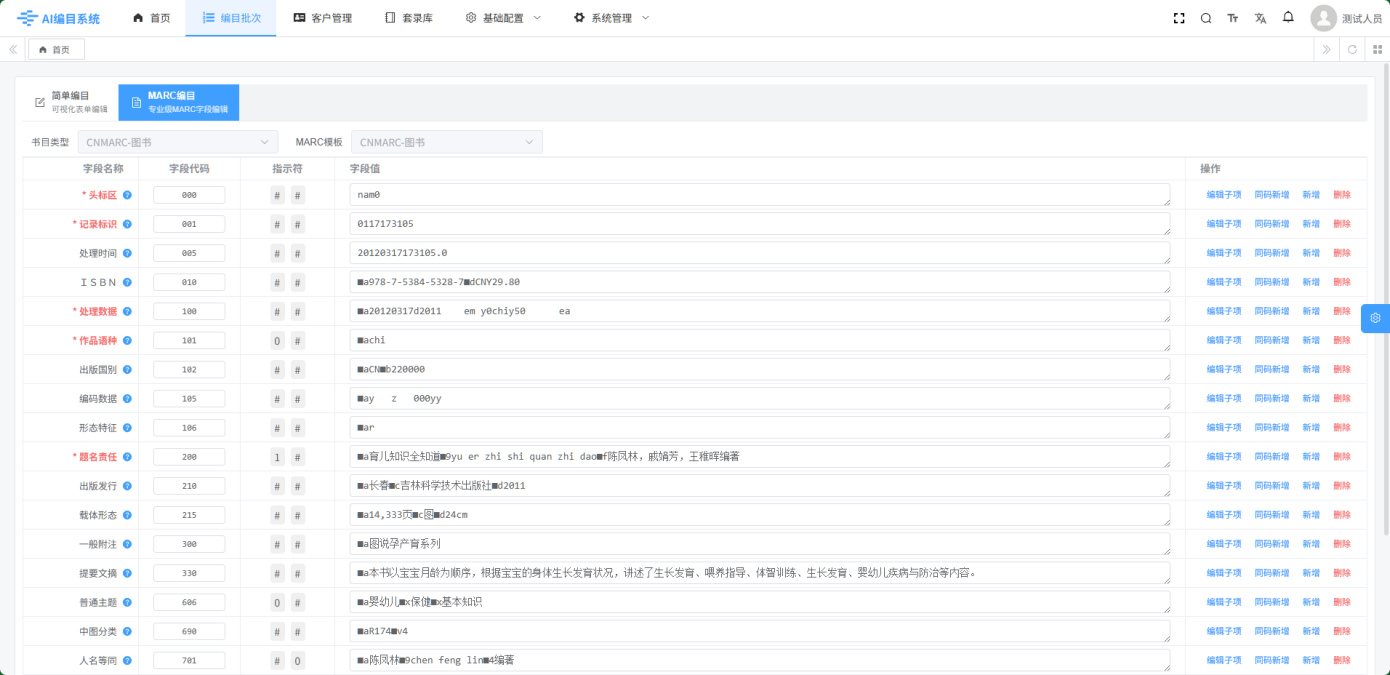This screenshot has height=675, width=1390.
Task: Go to 首页 in the top navigation
Action: [152, 18]
